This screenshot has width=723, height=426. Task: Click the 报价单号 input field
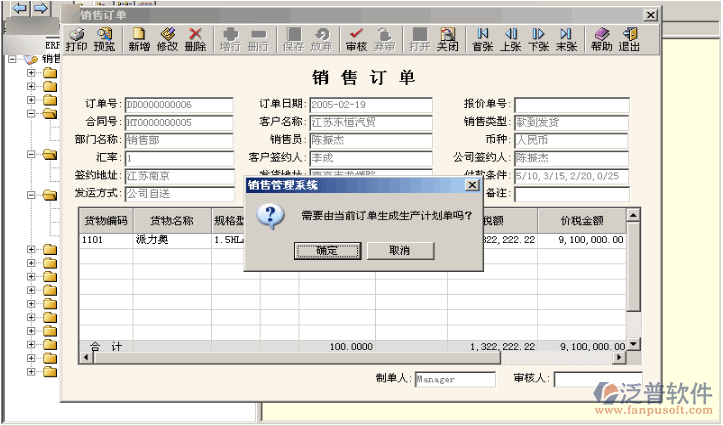[571, 105]
